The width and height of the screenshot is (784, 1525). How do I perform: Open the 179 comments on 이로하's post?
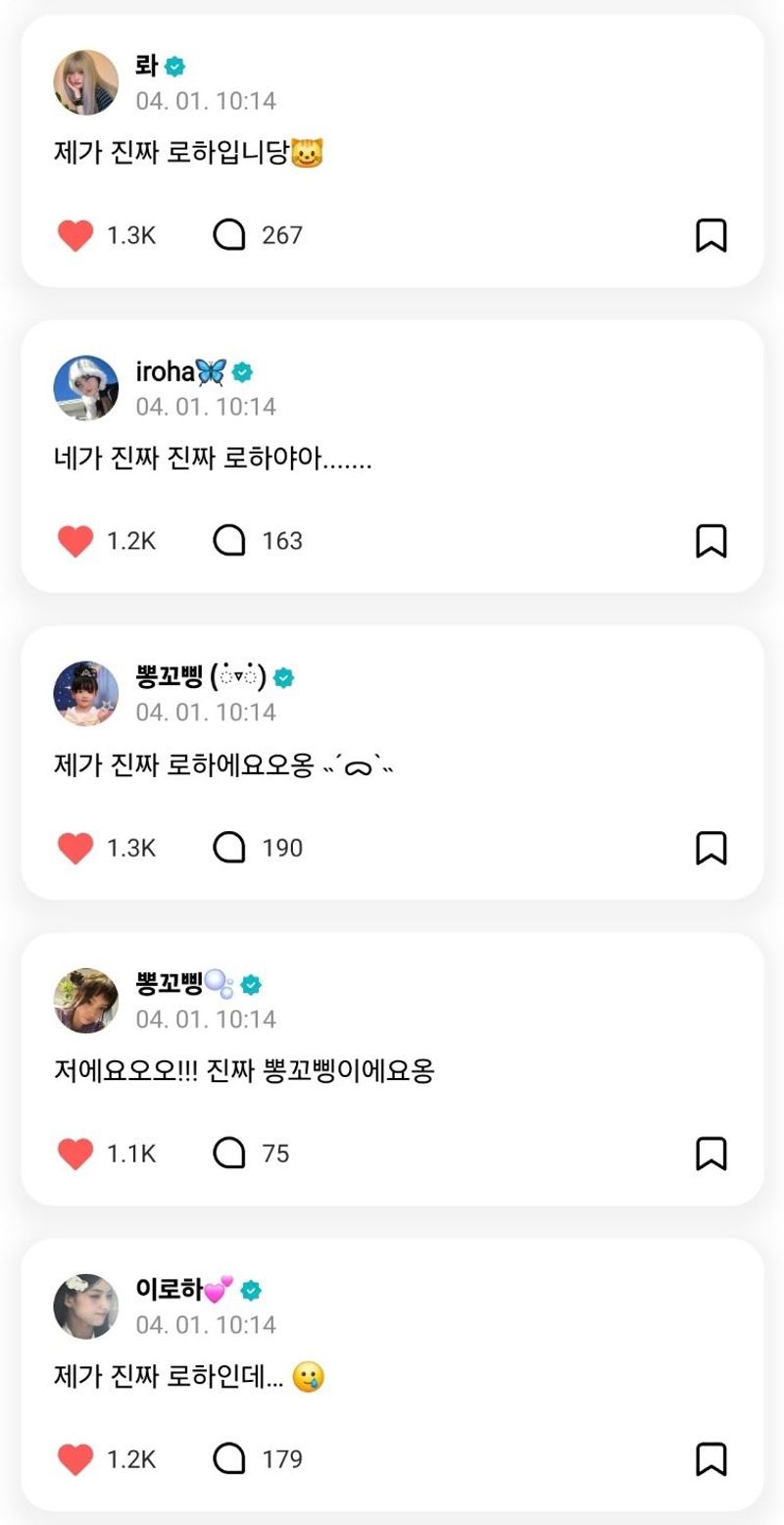(229, 1459)
